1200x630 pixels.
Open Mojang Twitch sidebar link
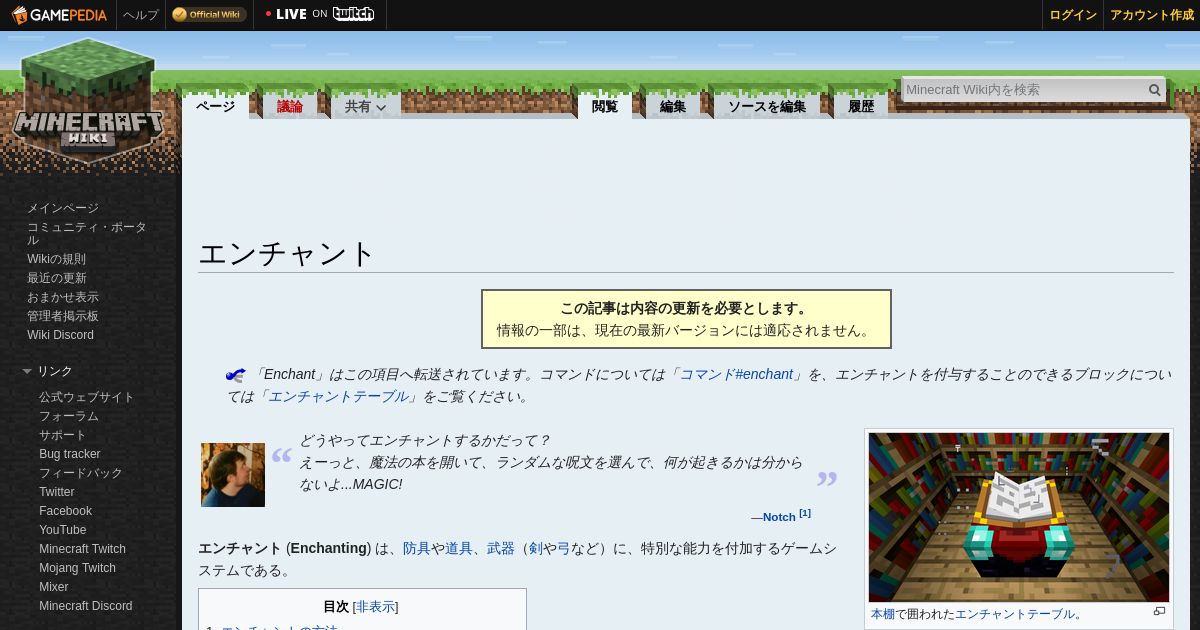point(77,568)
